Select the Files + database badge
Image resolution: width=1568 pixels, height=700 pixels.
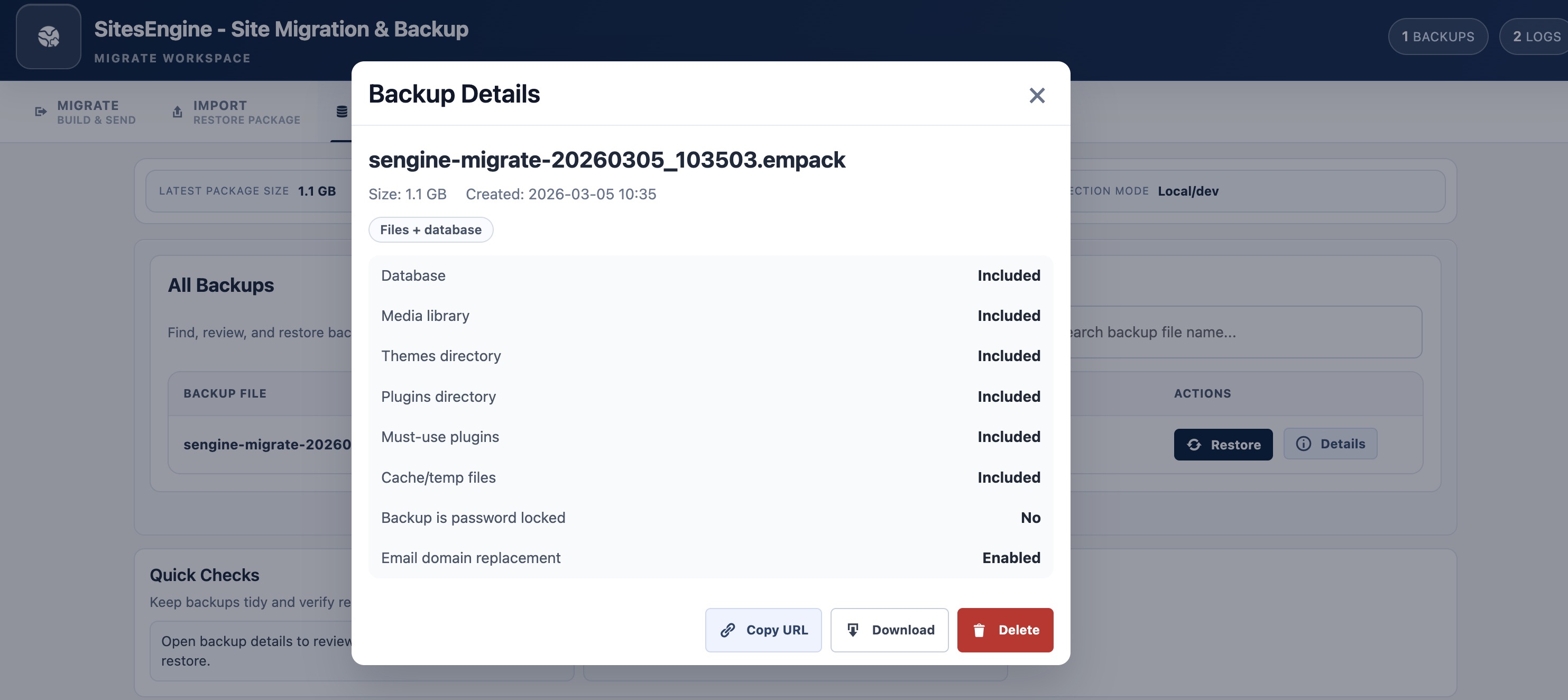click(x=430, y=229)
